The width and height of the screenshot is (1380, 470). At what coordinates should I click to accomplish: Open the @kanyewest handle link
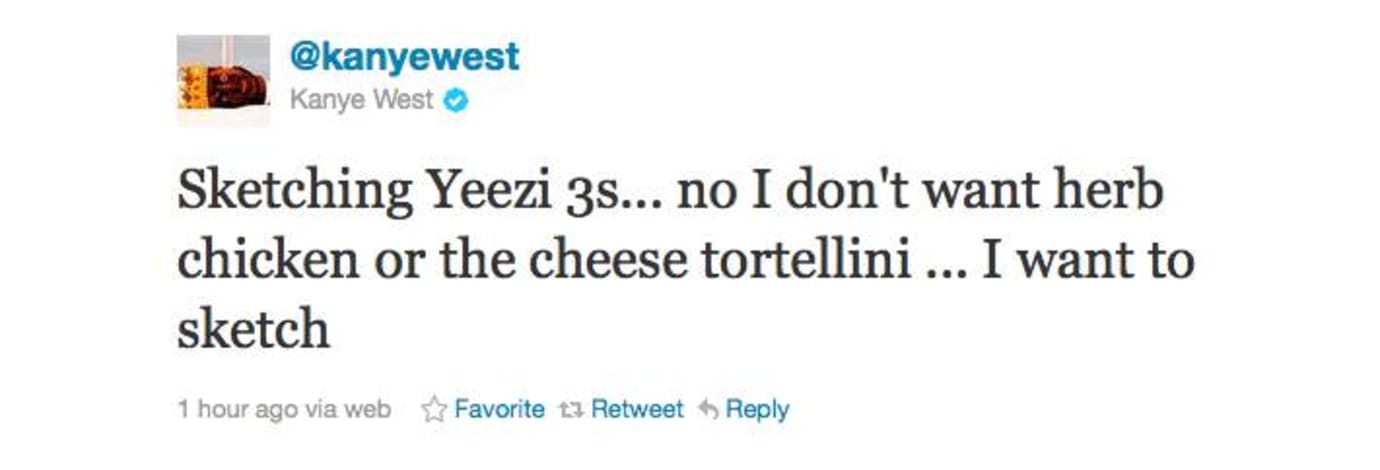pos(404,56)
